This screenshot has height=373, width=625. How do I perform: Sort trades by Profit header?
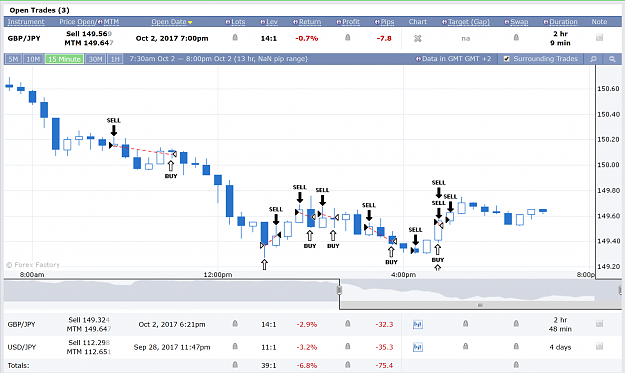click(x=351, y=22)
